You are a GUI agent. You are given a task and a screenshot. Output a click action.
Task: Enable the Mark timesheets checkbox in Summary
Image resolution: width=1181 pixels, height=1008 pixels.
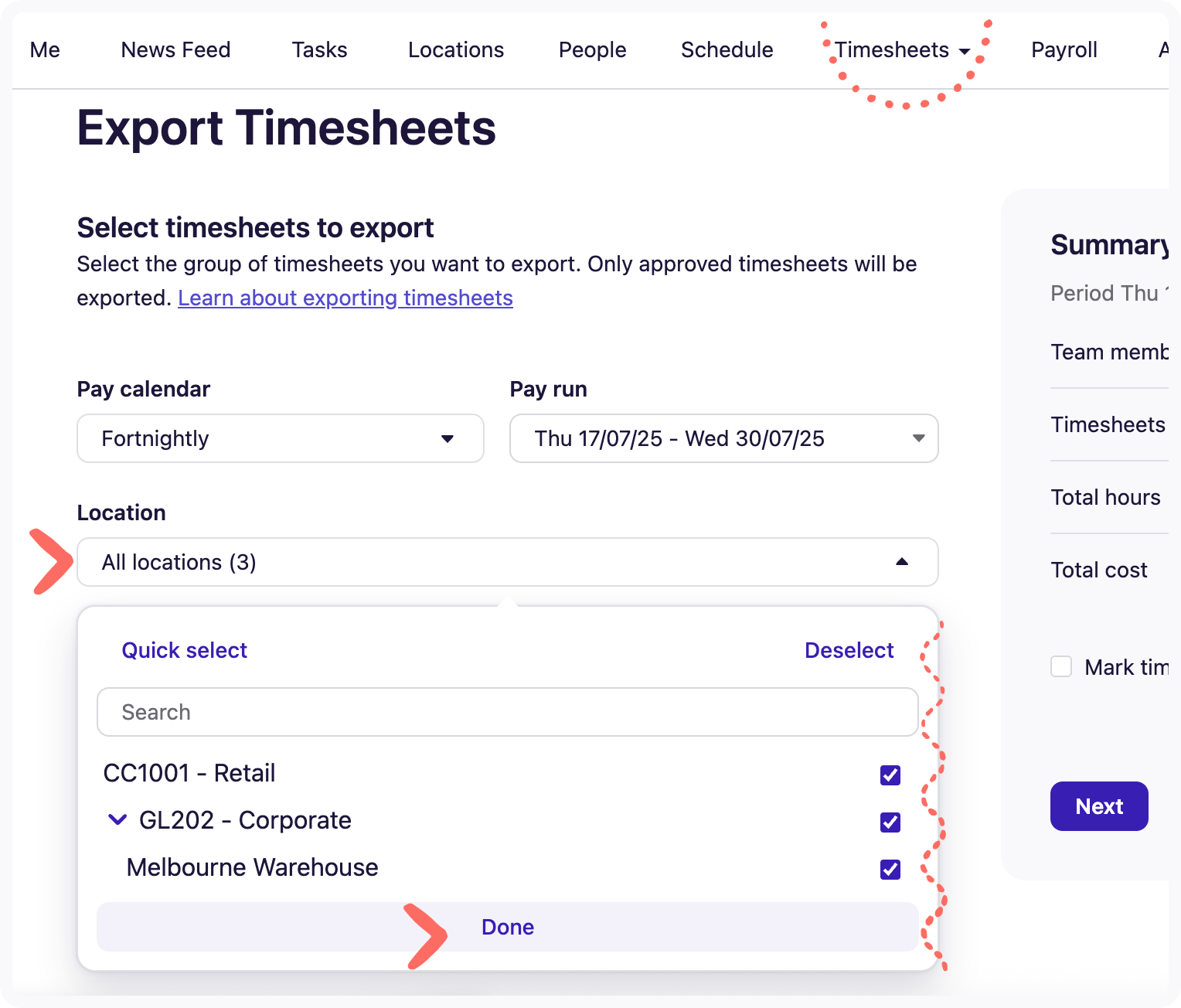(x=1061, y=666)
